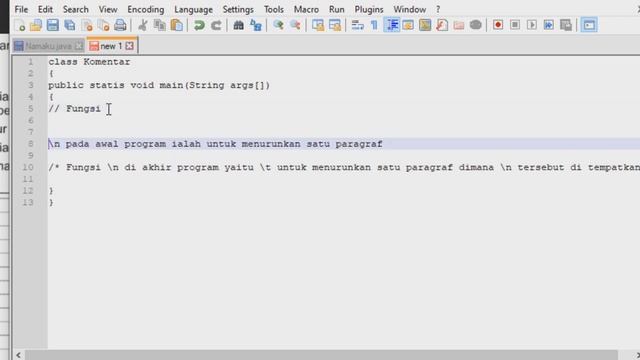This screenshot has height=360, width=640.
Task: Click the Open file folder icon
Action: (x=36, y=25)
